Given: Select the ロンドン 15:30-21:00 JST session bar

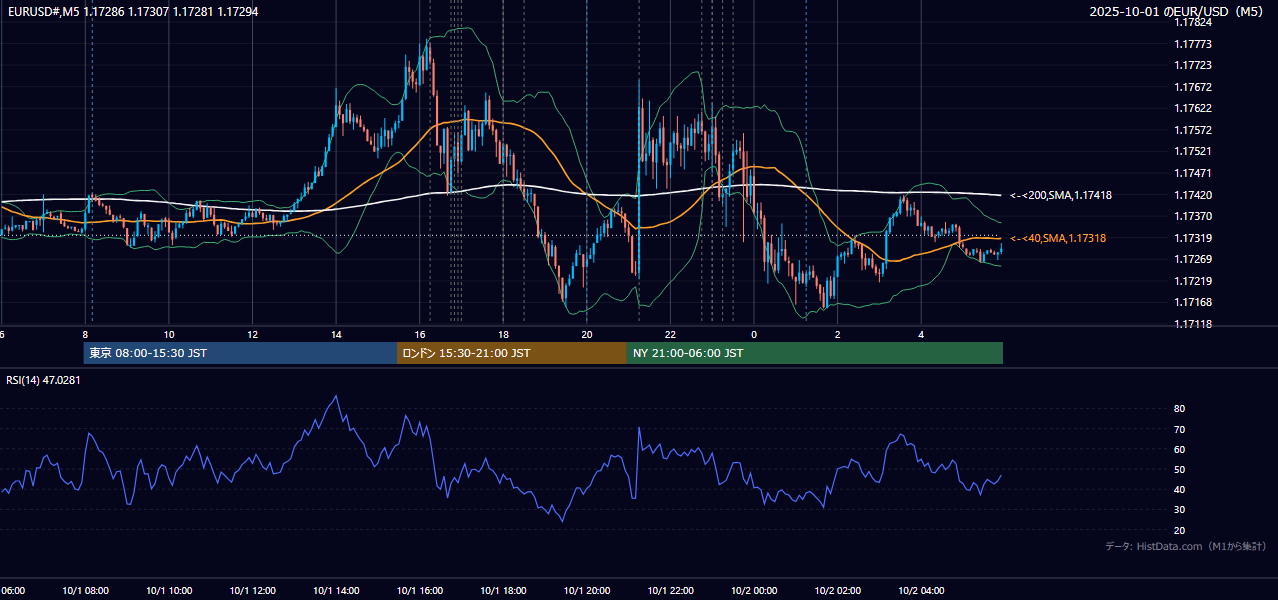Looking at the screenshot, I should (512, 353).
